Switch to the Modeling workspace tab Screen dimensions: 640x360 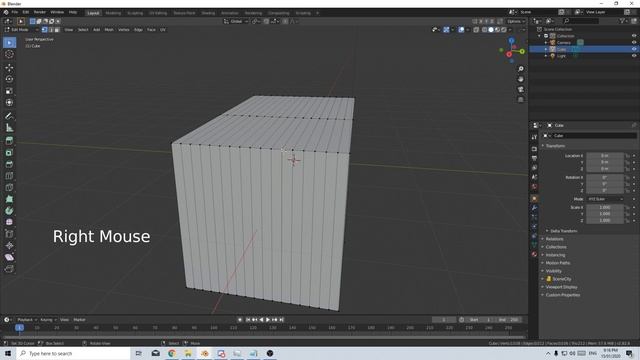(x=113, y=13)
